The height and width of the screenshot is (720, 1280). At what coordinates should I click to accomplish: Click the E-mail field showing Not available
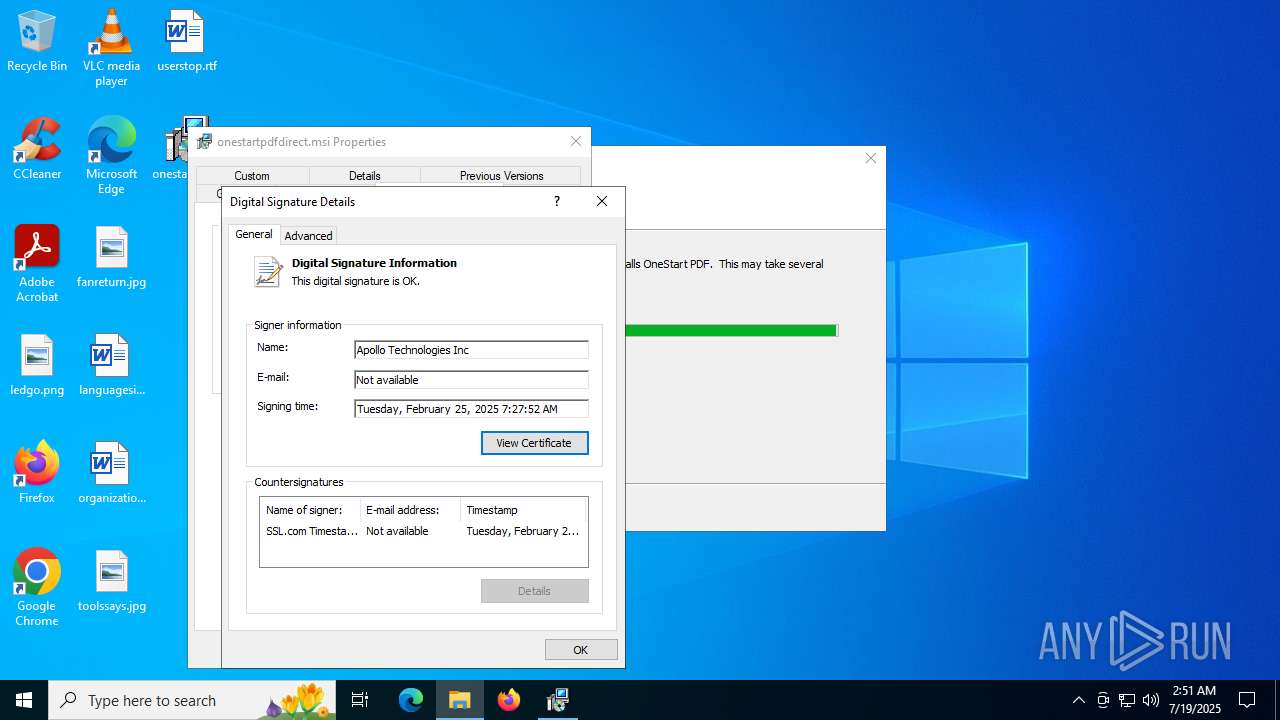471,380
